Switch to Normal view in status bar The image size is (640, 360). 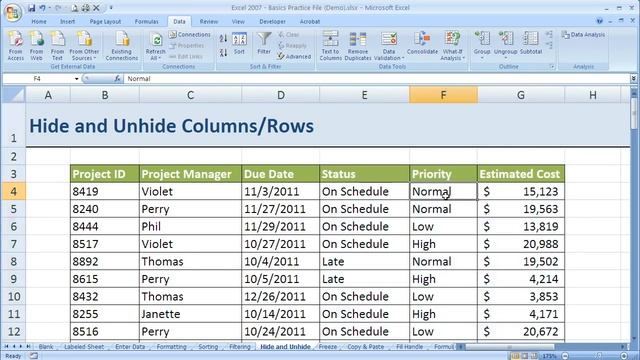[x=516, y=356]
